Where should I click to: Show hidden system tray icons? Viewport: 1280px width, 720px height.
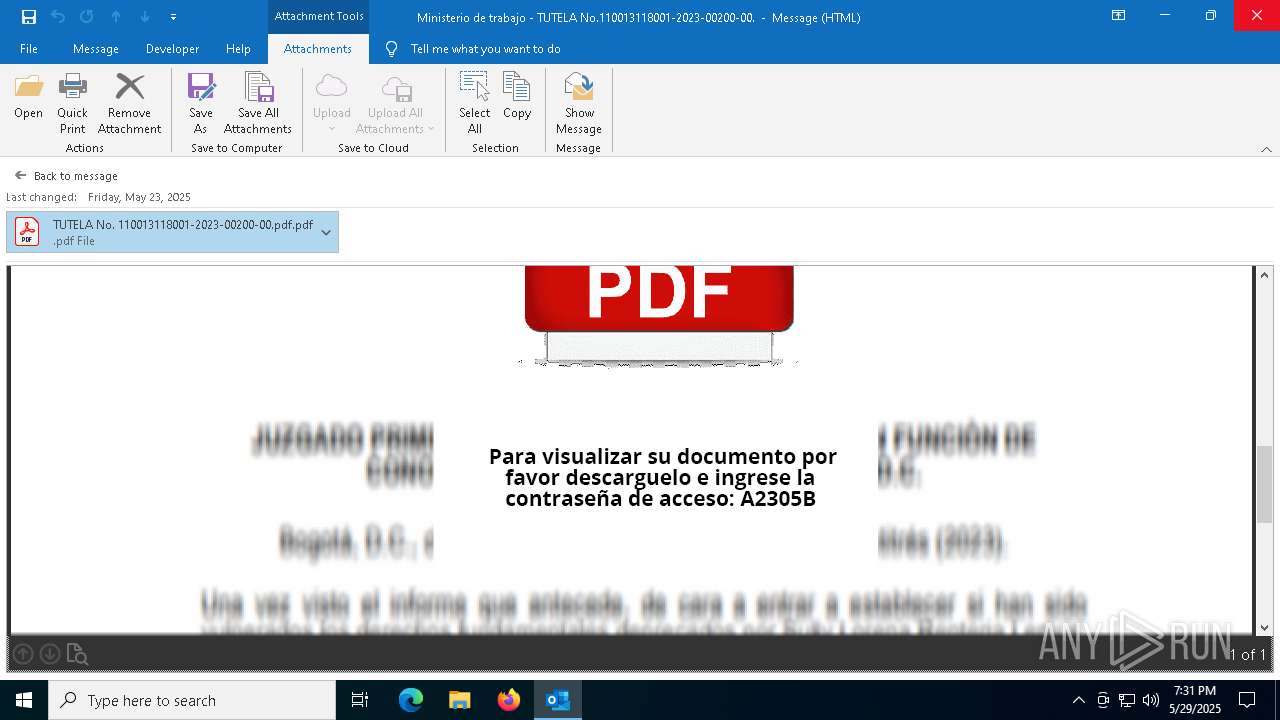[1078, 700]
